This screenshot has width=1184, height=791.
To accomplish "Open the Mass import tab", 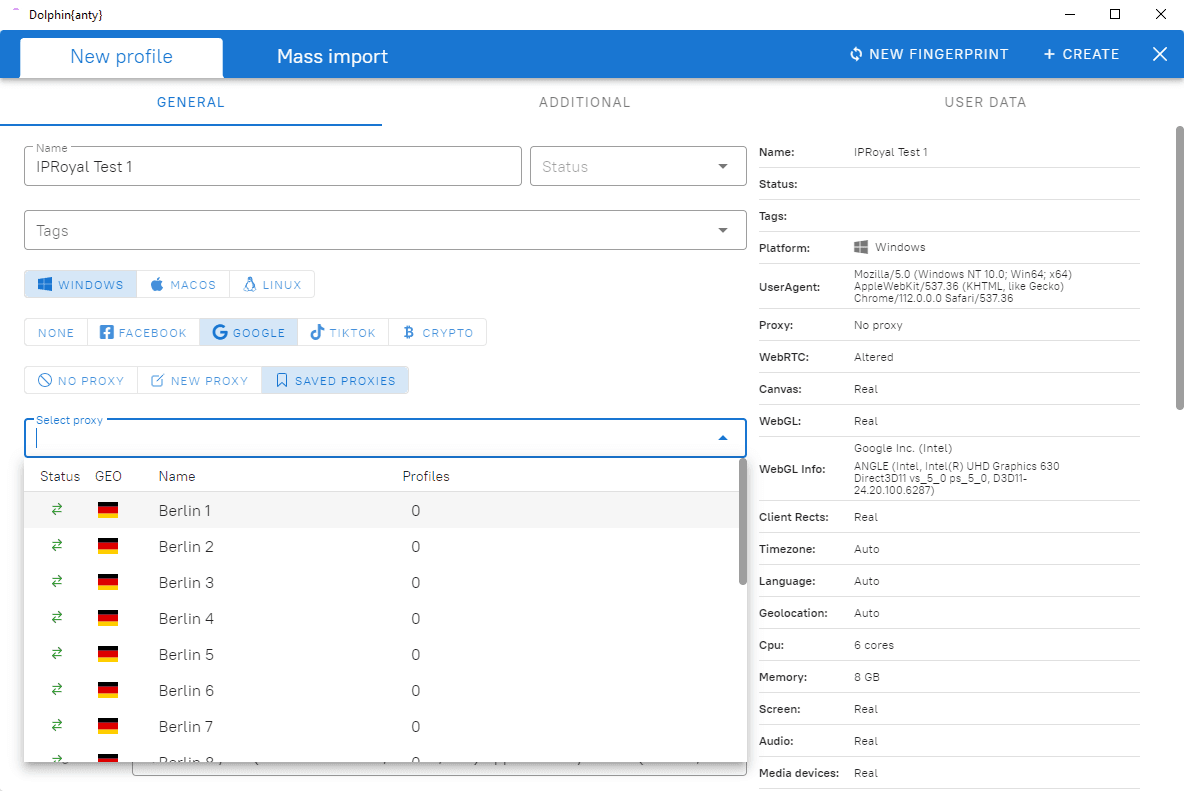I will pos(332,57).
